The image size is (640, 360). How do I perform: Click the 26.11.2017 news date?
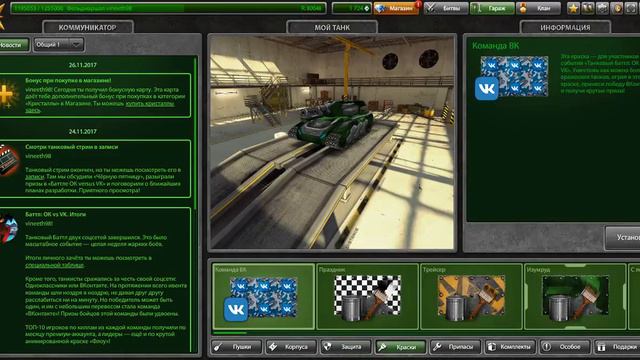pyautogui.click(x=83, y=65)
